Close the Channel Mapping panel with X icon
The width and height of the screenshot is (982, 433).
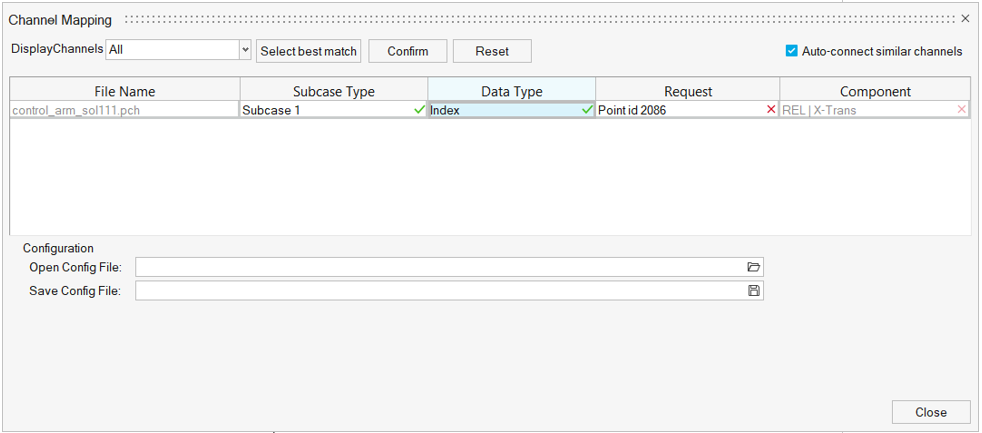coord(965,19)
